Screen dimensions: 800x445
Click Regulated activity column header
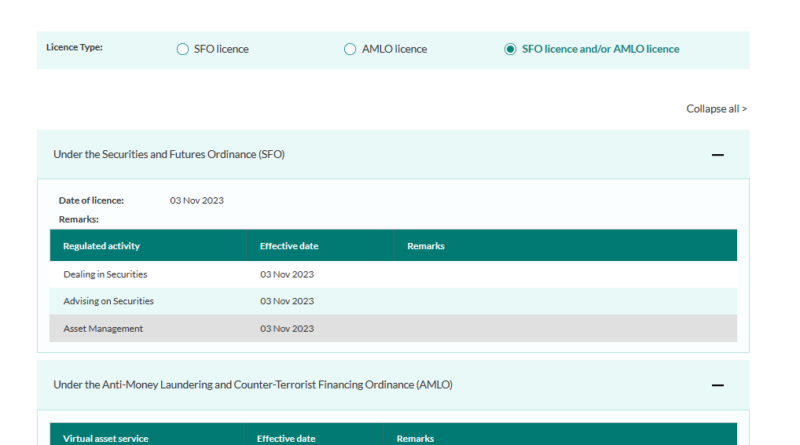click(101, 246)
